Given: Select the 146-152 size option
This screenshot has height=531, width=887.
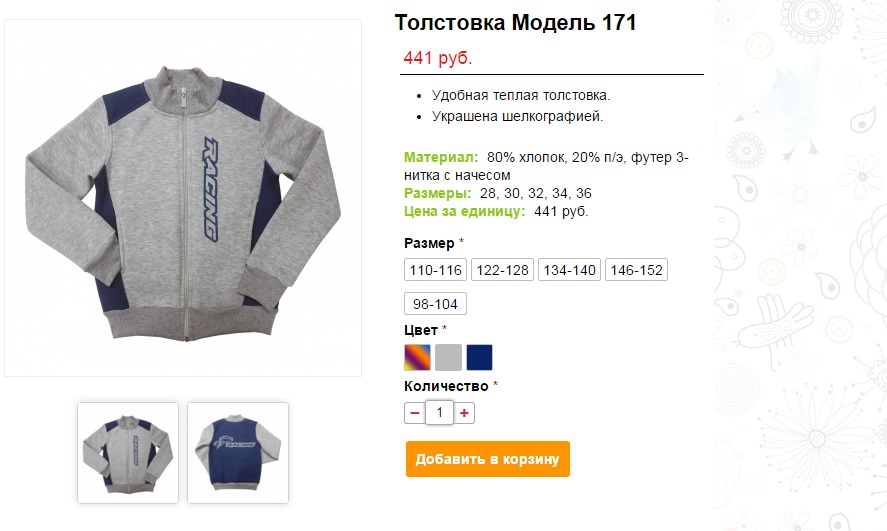Looking at the screenshot, I should coord(636,270).
